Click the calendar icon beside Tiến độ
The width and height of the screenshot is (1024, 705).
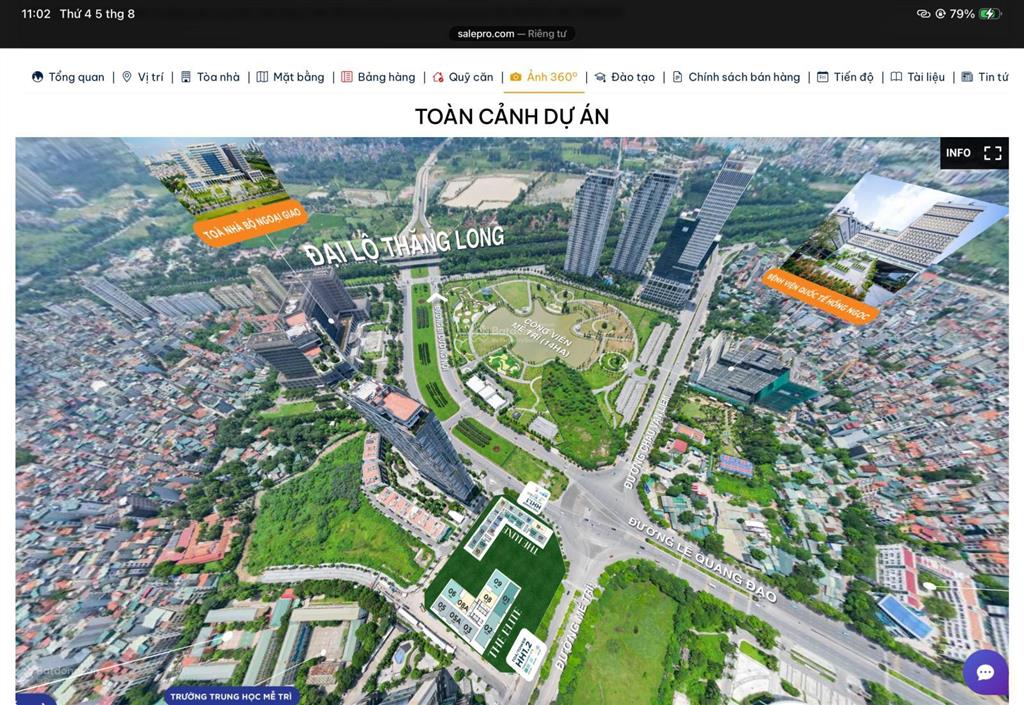tap(823, 77)
